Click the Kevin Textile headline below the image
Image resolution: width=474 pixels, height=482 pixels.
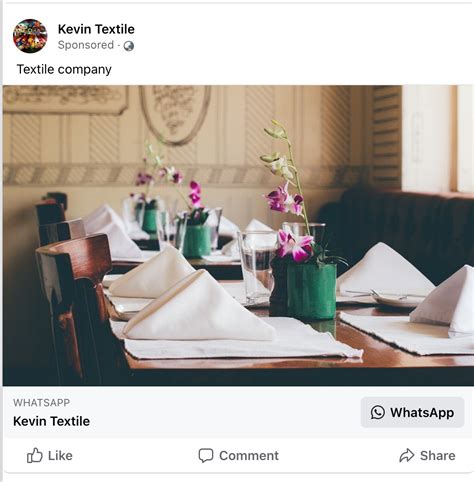pyautogui.click(x=51, y=421)
